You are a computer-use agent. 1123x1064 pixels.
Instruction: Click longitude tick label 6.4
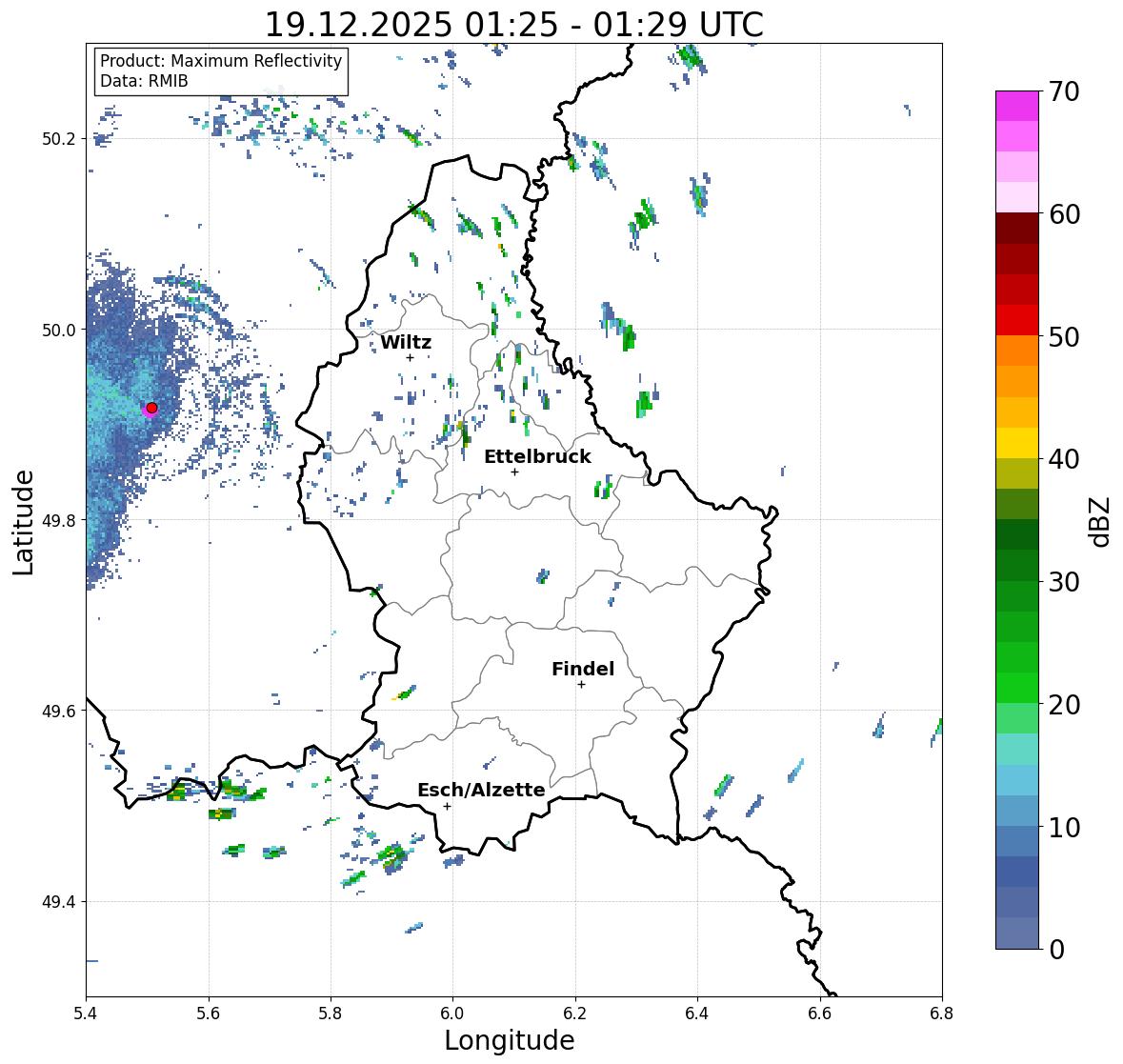click(x=697, y=1013)
